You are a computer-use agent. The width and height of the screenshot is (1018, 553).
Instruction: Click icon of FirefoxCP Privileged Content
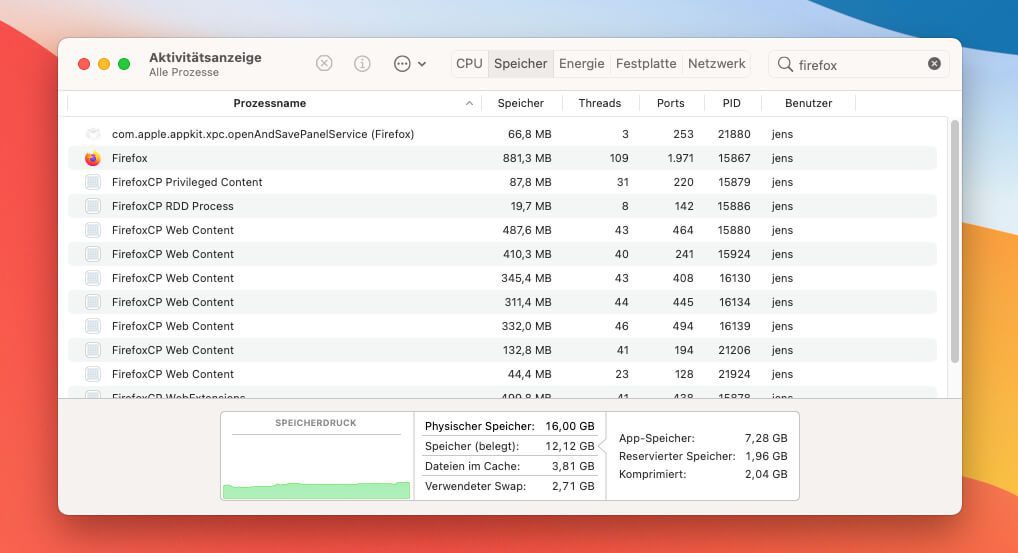click(x=93, y=182)
